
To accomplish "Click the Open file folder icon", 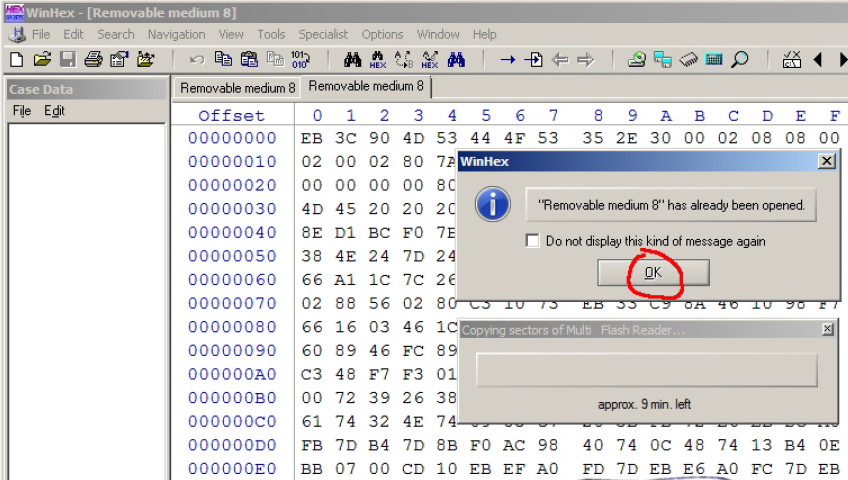I will click(42, 59).
